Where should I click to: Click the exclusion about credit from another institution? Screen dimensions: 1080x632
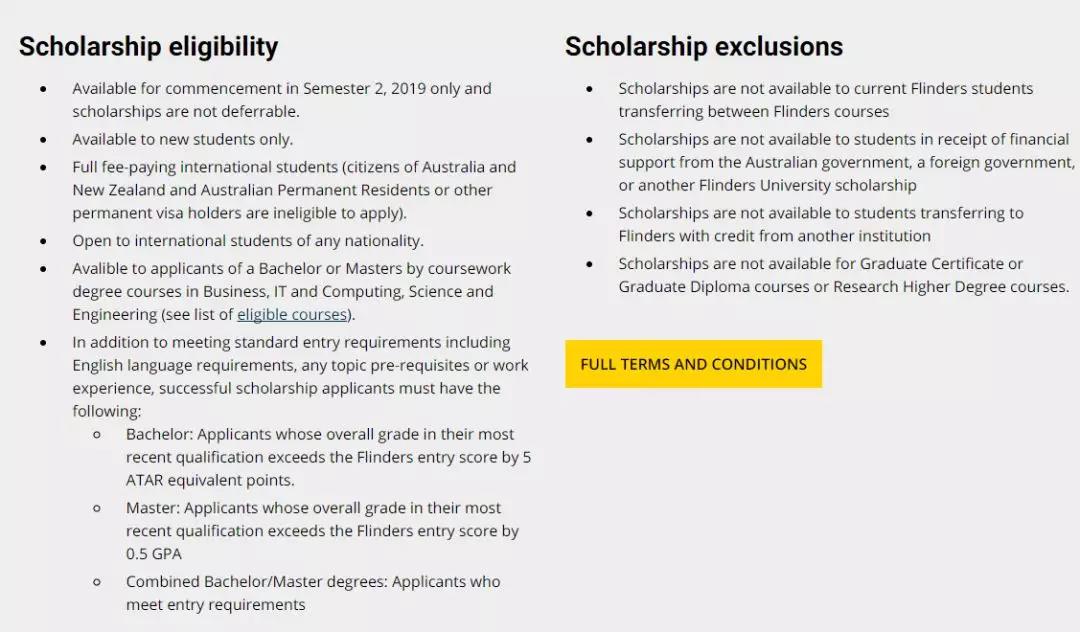click(x=821, y=224)
